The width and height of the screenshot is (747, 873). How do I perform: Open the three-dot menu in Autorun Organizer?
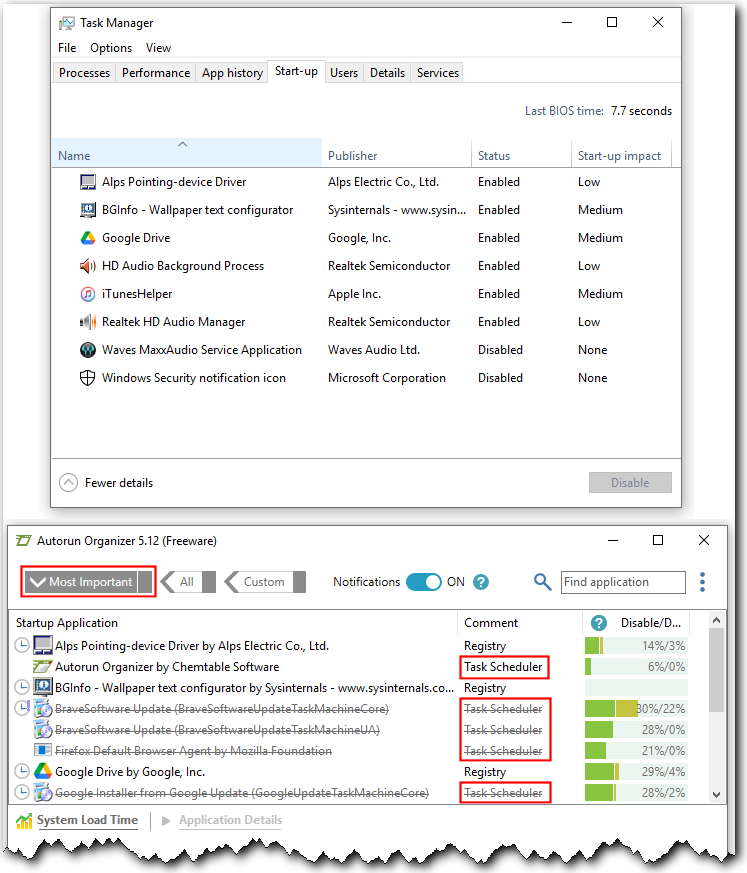point(703,582)
